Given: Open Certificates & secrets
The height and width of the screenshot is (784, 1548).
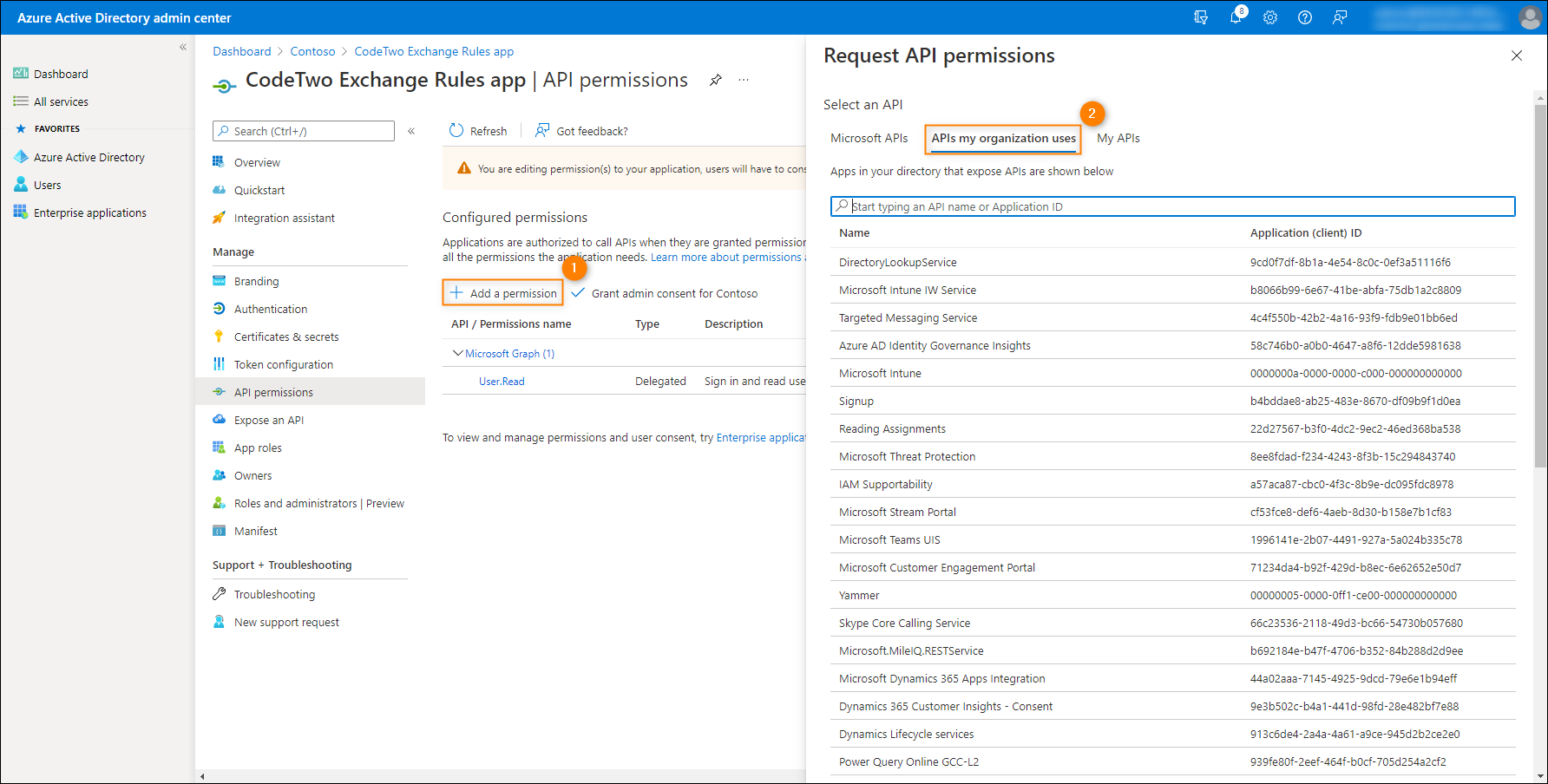Looking at the screenshot, I should (x=285, y=336).
